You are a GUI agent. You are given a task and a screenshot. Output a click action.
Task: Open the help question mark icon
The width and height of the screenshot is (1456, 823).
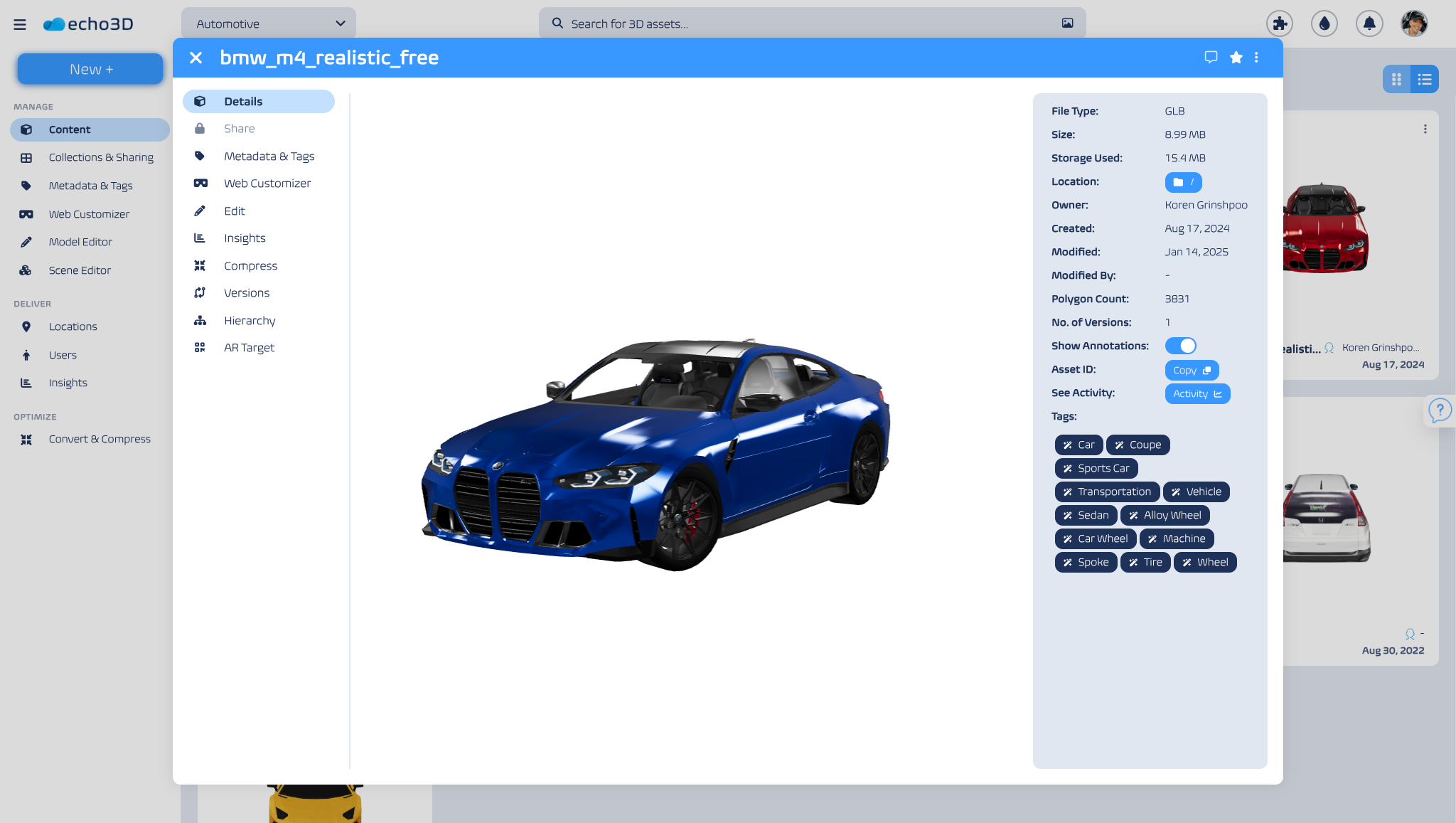(x=1440, y=410)
